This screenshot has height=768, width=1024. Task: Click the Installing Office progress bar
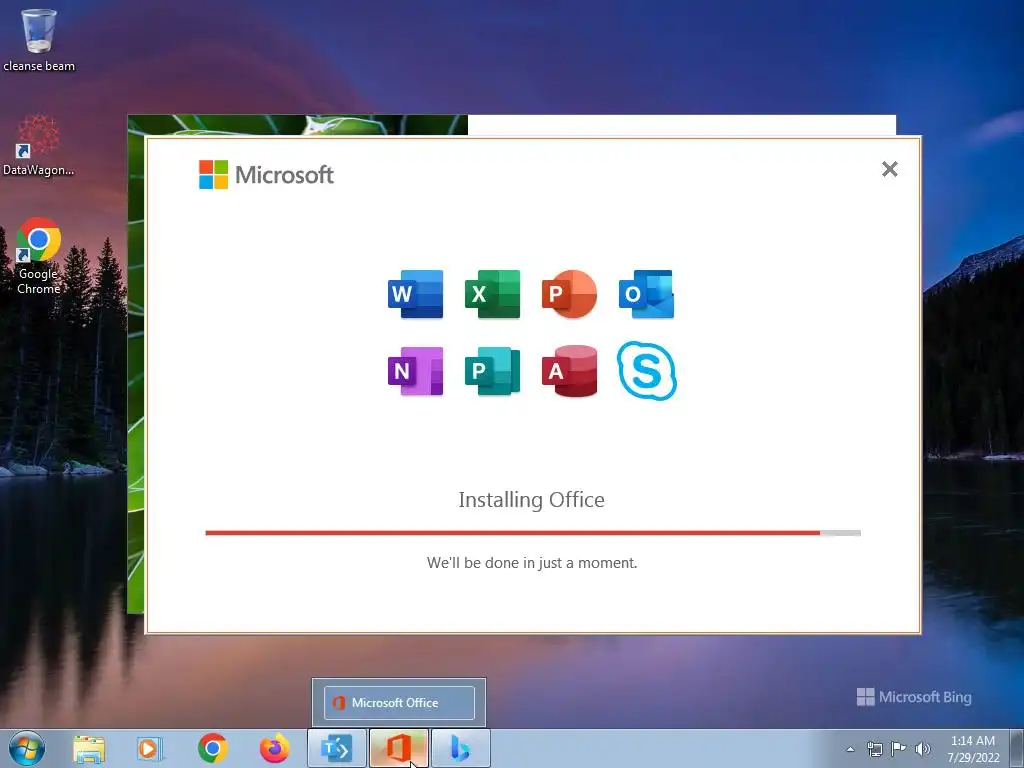coord(533,533)
